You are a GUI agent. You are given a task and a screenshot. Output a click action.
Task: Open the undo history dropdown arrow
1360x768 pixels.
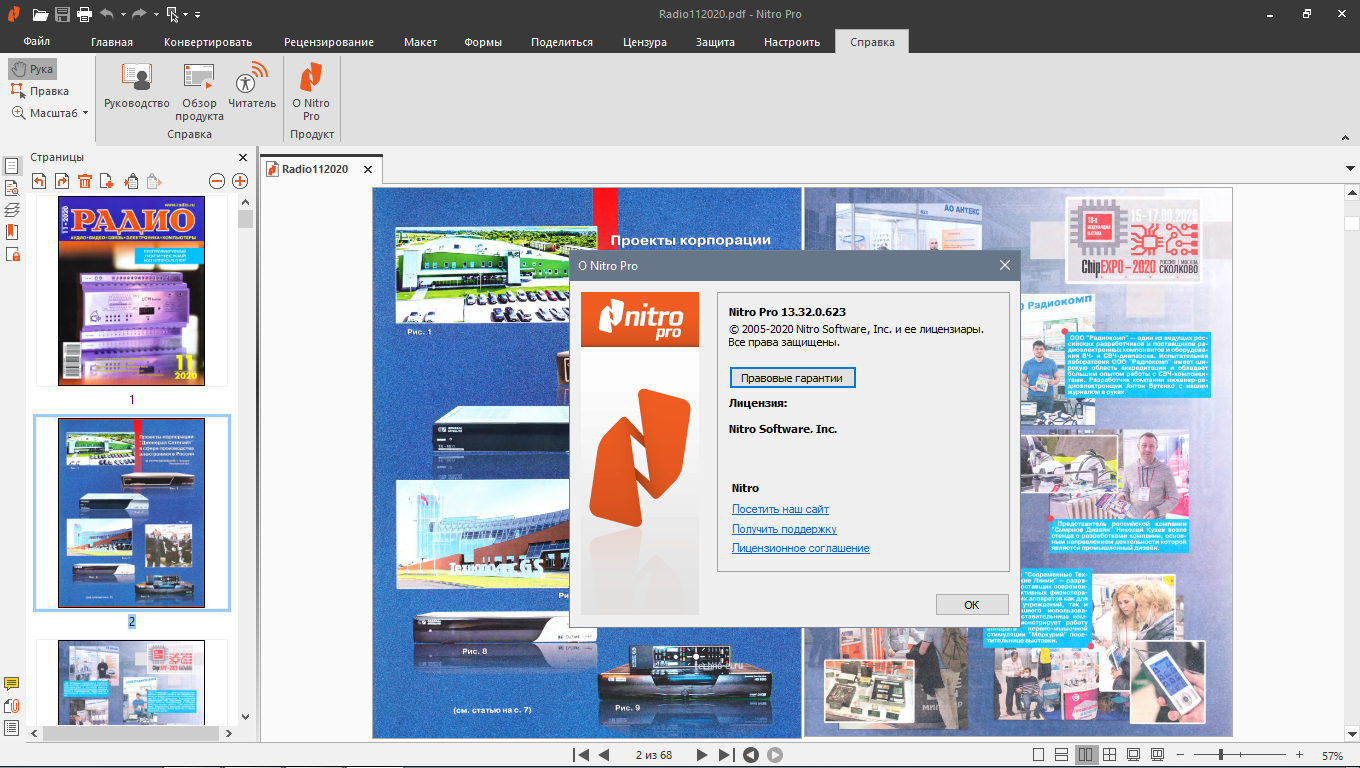tap(123, 15)
